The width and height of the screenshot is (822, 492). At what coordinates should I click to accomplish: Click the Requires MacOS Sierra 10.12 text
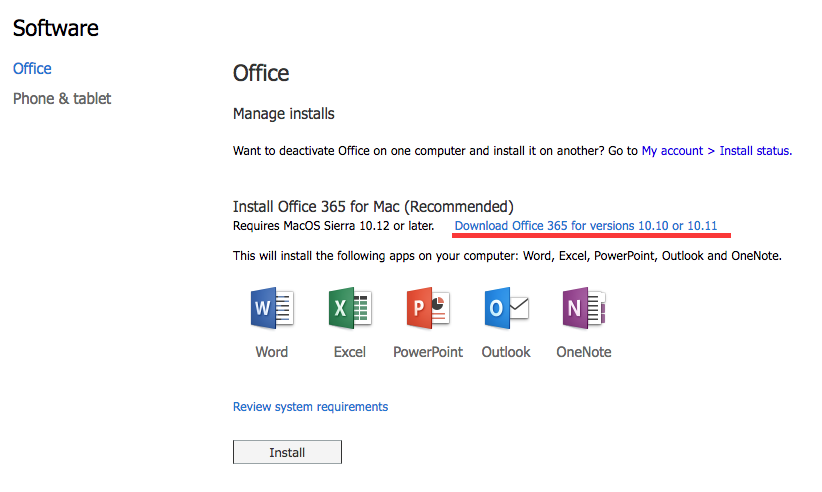pyautogui.click(x=333, y=226)
